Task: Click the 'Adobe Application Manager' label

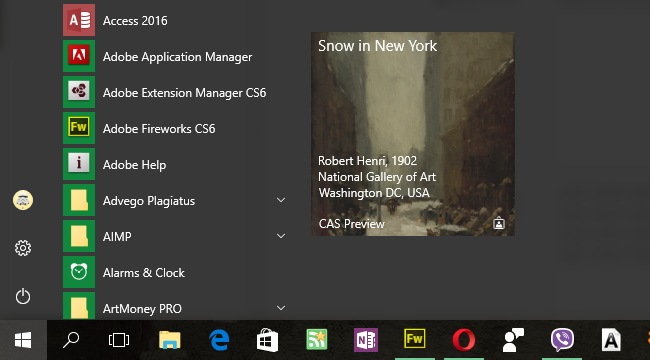Action: [177, 57]
